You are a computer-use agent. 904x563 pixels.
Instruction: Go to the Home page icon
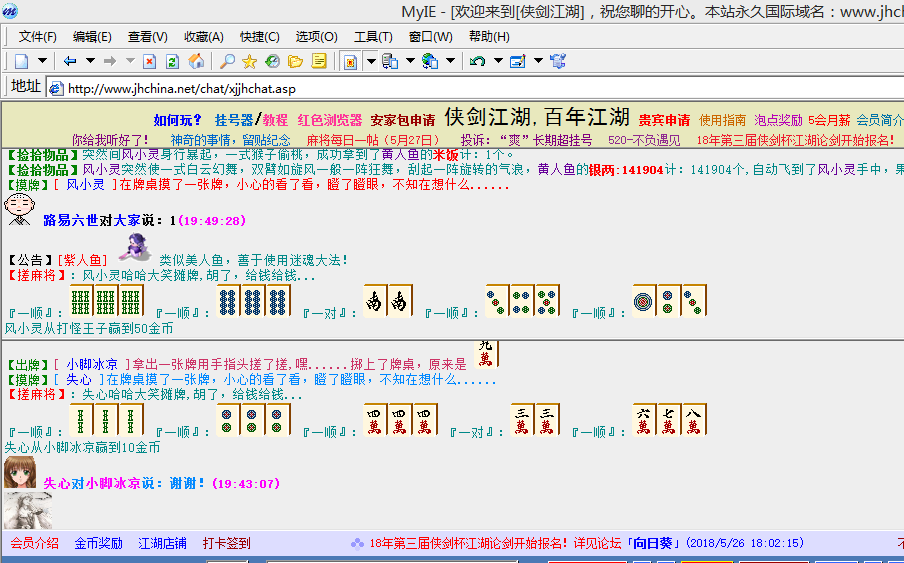[196, 61]
